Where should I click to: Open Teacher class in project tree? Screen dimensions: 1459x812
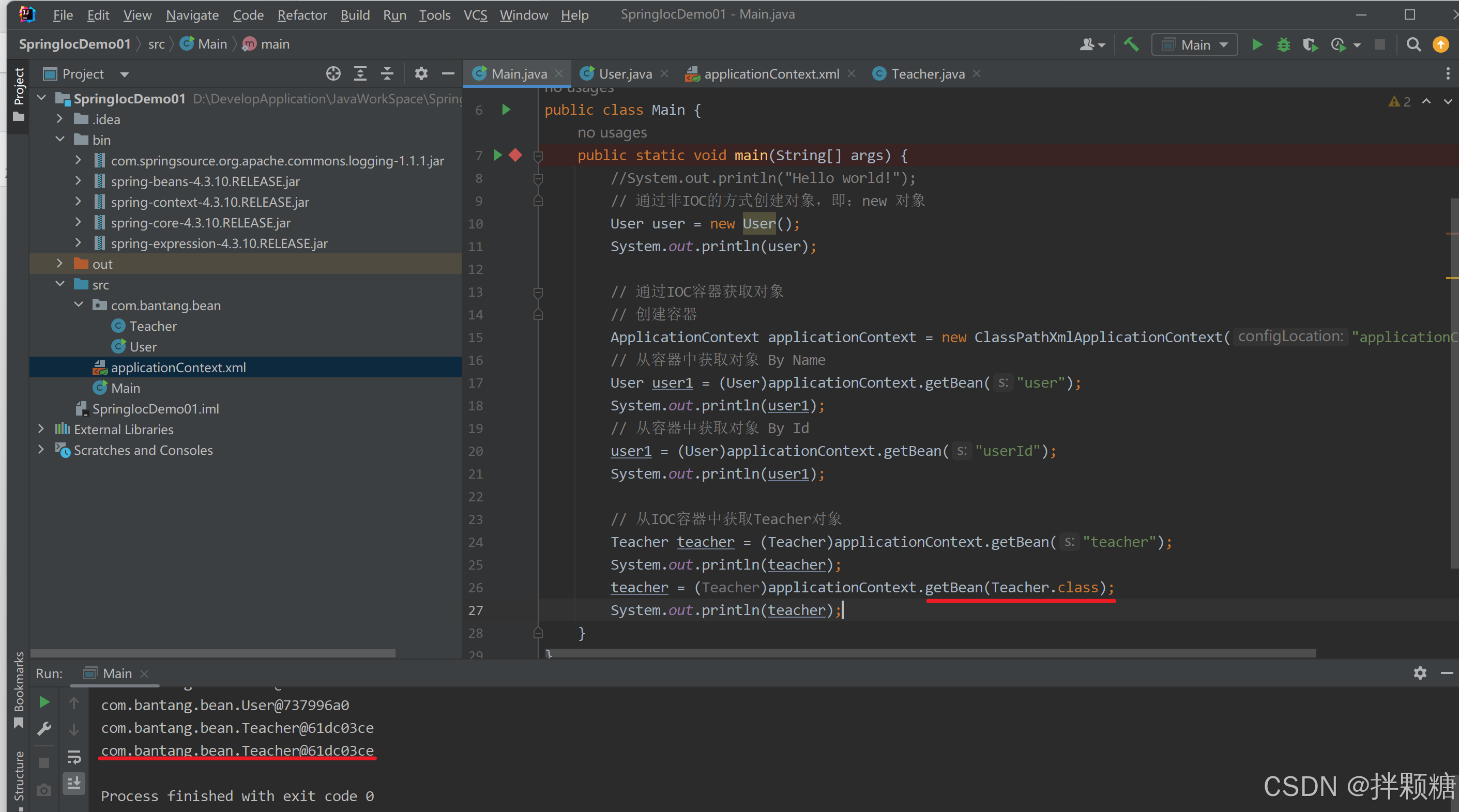point(153,326)
